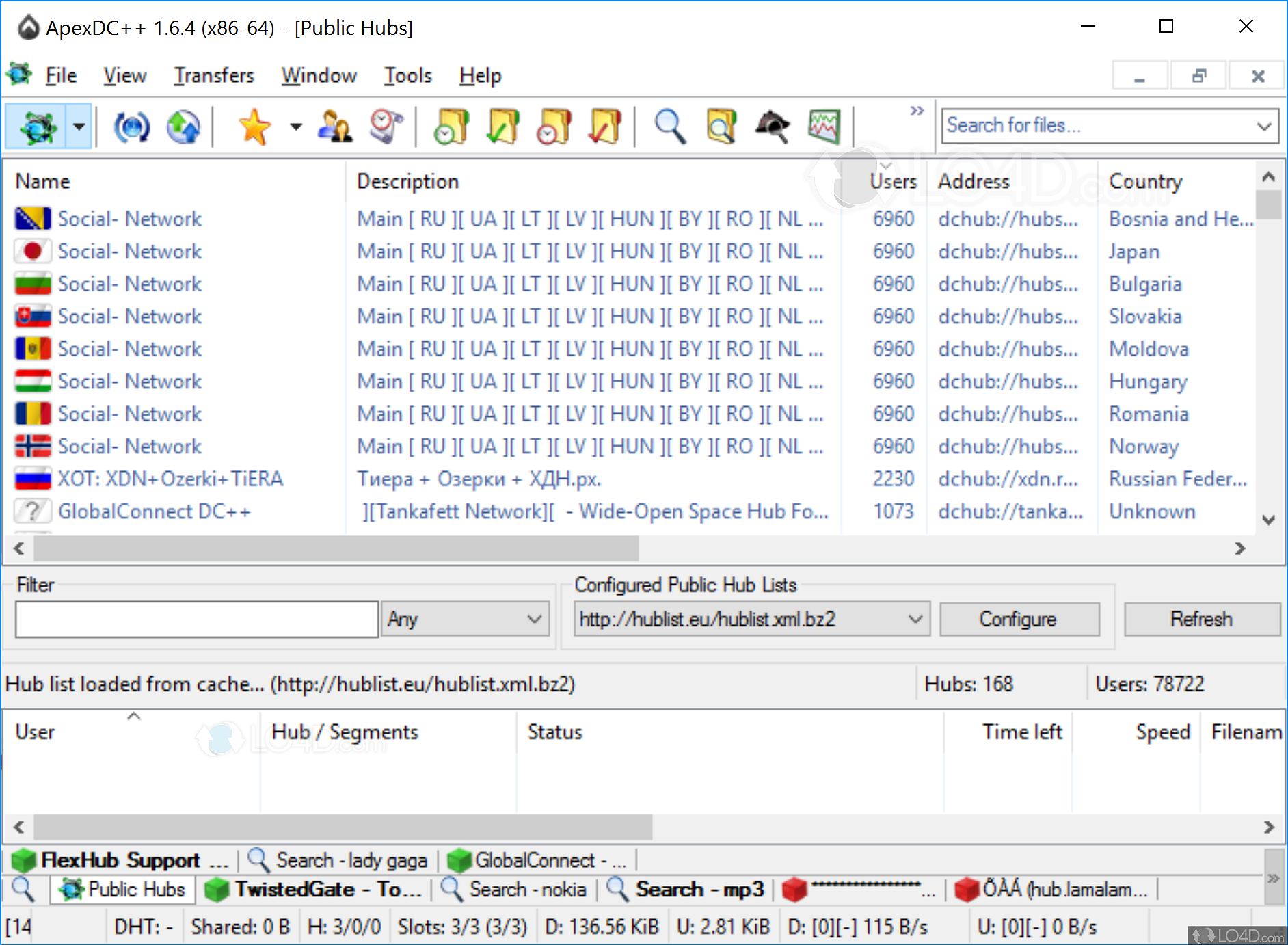Switch to Search - mp3 tab
This screenshot has height=945, width=1288.
tap(686, 889)
